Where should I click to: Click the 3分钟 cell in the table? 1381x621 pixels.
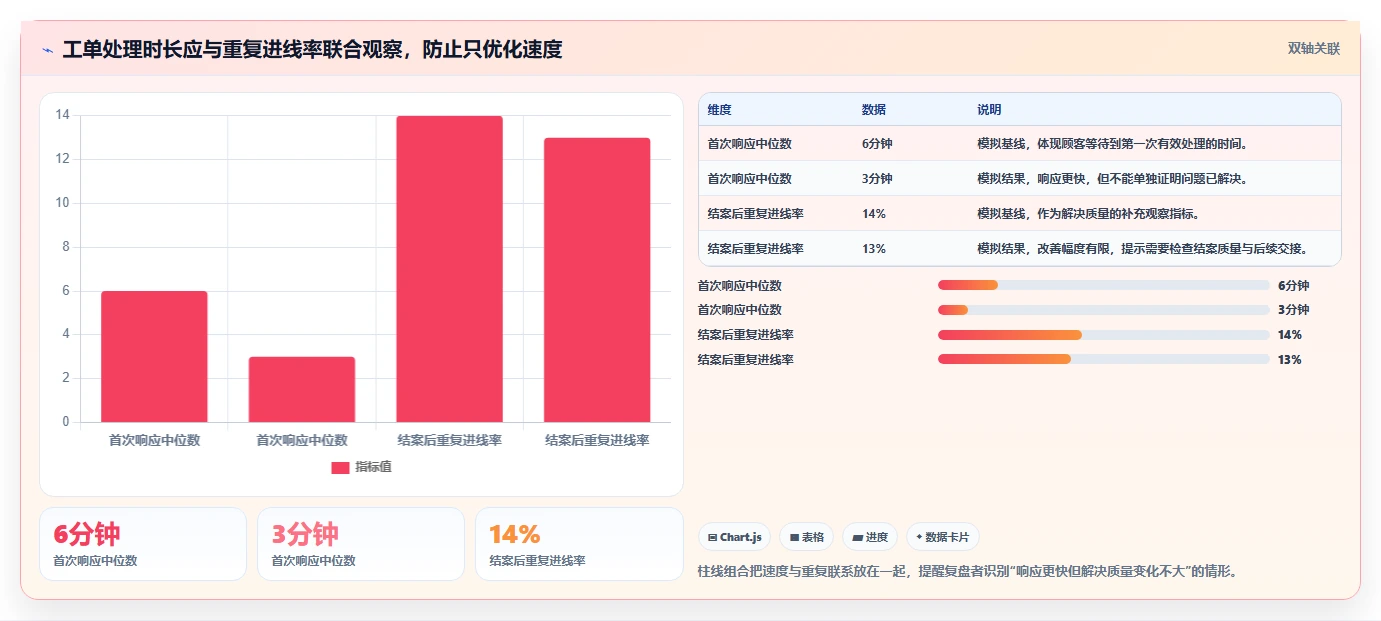coord(877,179)
